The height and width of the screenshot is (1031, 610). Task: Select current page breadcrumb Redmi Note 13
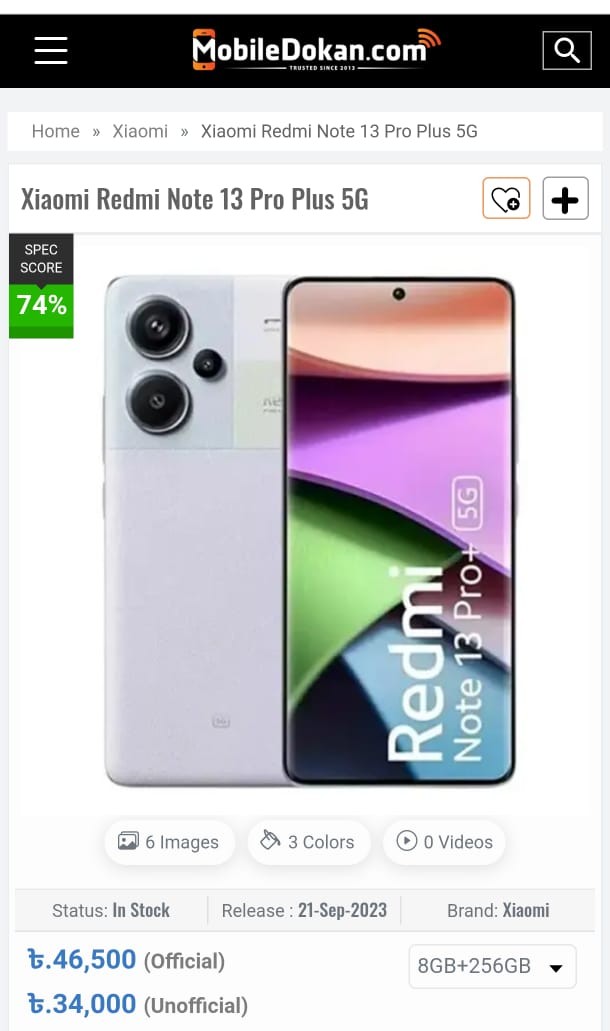339,132
